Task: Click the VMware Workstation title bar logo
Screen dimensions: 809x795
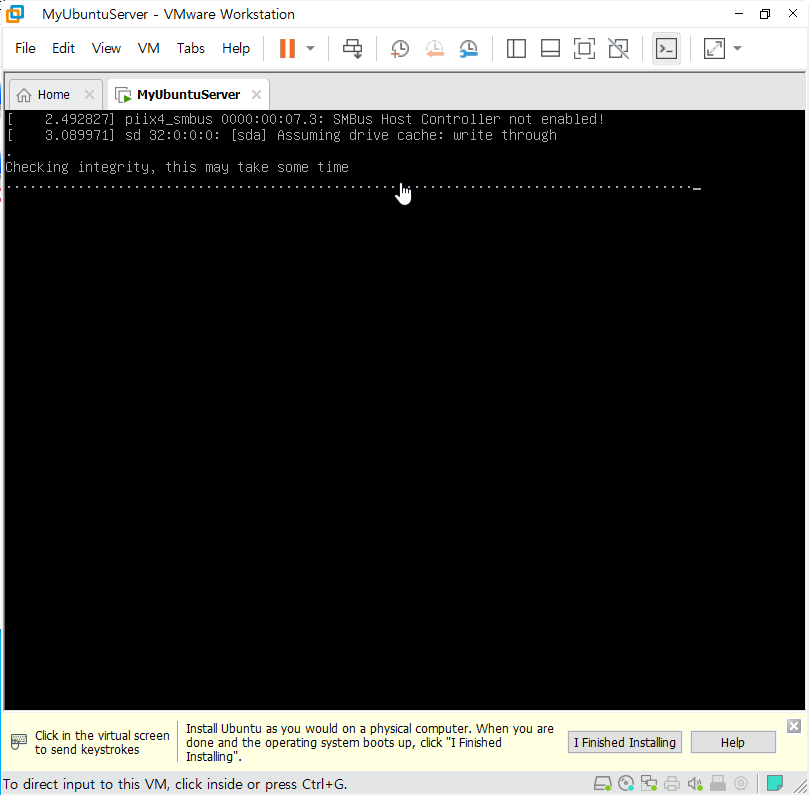Action: coord(15,14)
